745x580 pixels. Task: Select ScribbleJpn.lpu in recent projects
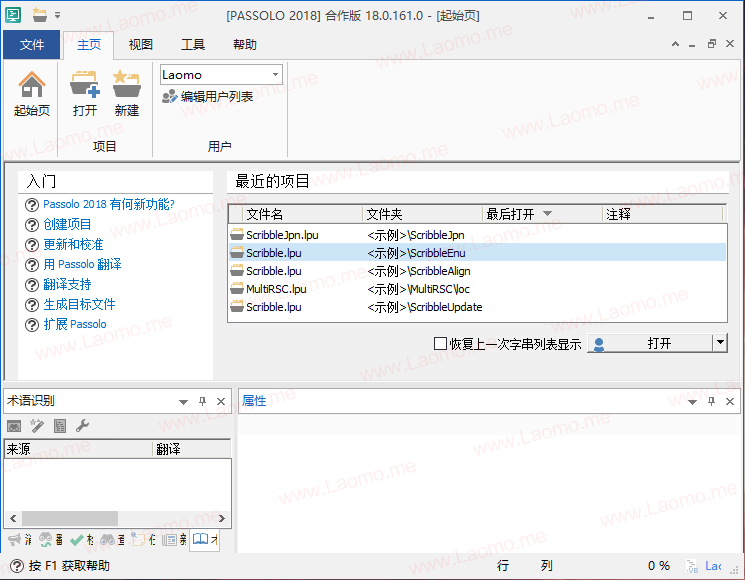478,235
